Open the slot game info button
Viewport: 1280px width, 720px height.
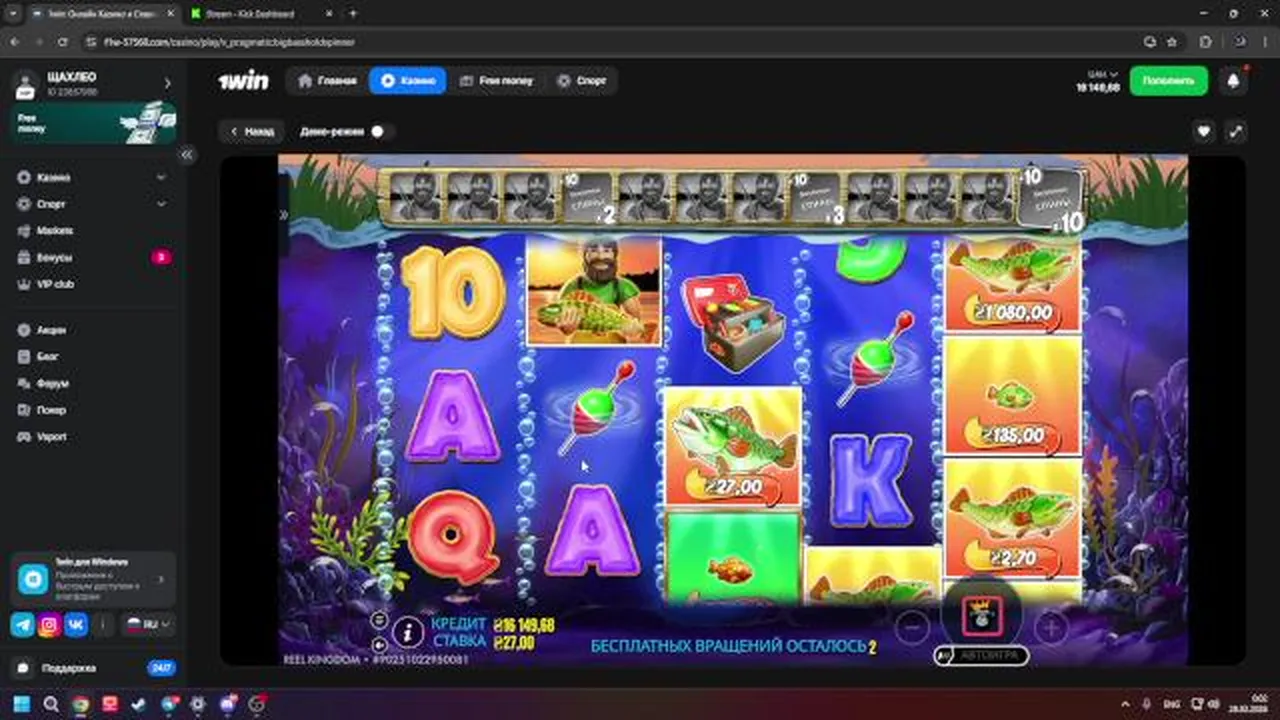[x=407, y=631]
